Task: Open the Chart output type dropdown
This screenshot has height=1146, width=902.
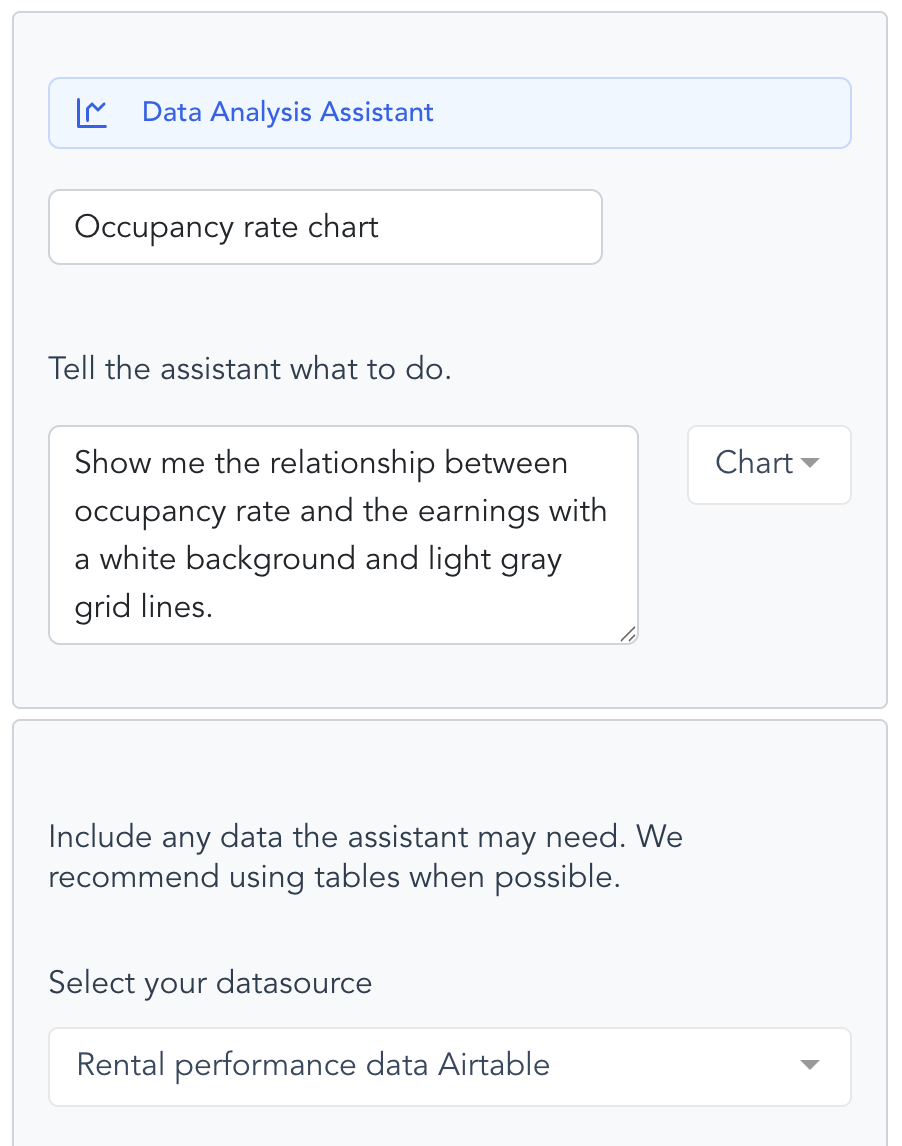Action: point(769,465)
